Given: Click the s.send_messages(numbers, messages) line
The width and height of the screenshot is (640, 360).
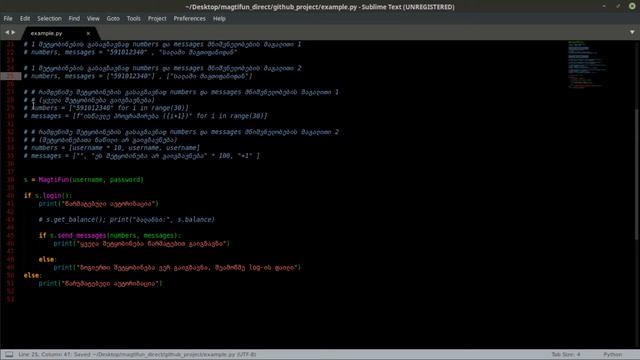Looking at the screenshot, I should 110,236.
